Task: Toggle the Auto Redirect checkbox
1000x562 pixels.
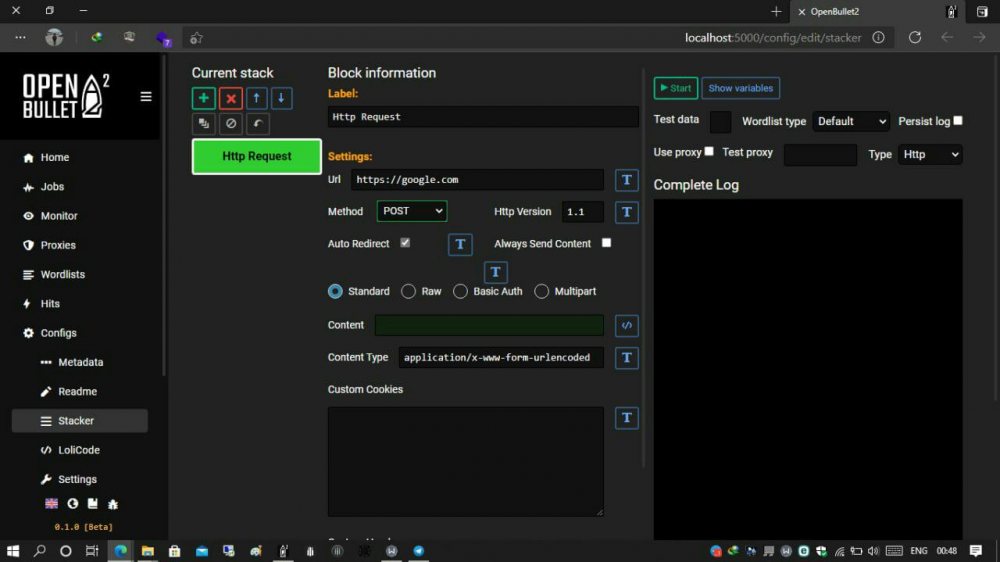Action: (405, 243)
